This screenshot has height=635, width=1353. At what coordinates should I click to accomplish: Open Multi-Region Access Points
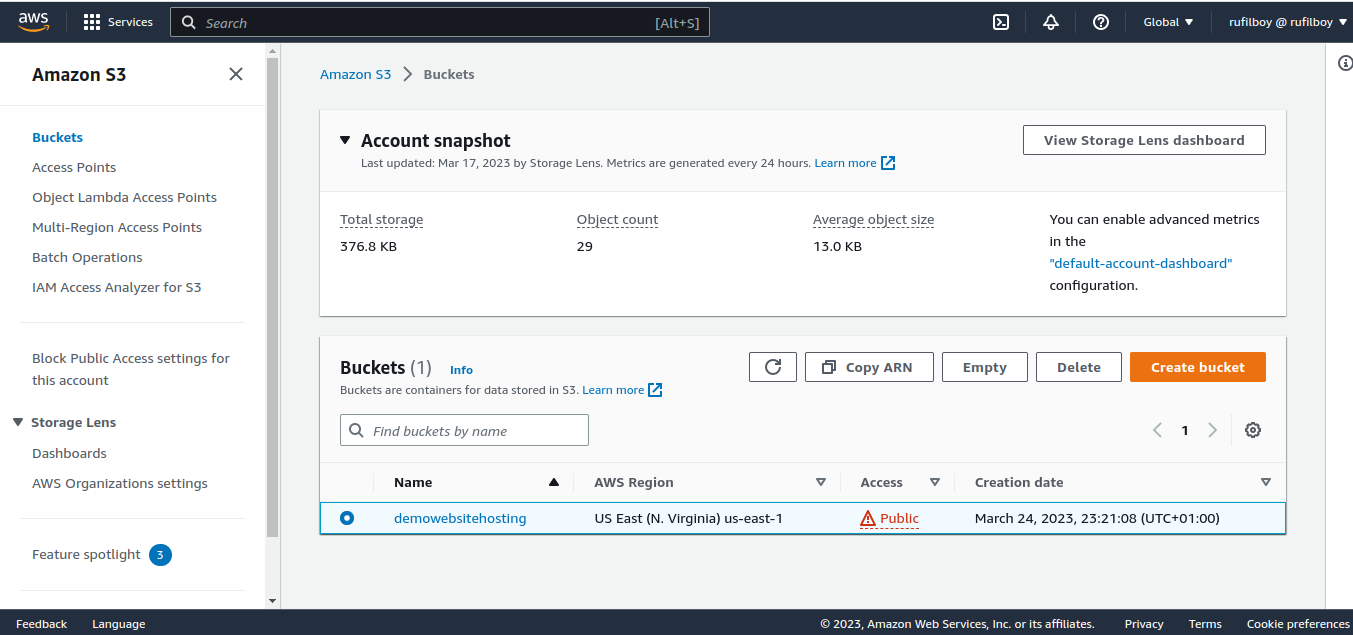pyautogui.click(x=117, y=227)
